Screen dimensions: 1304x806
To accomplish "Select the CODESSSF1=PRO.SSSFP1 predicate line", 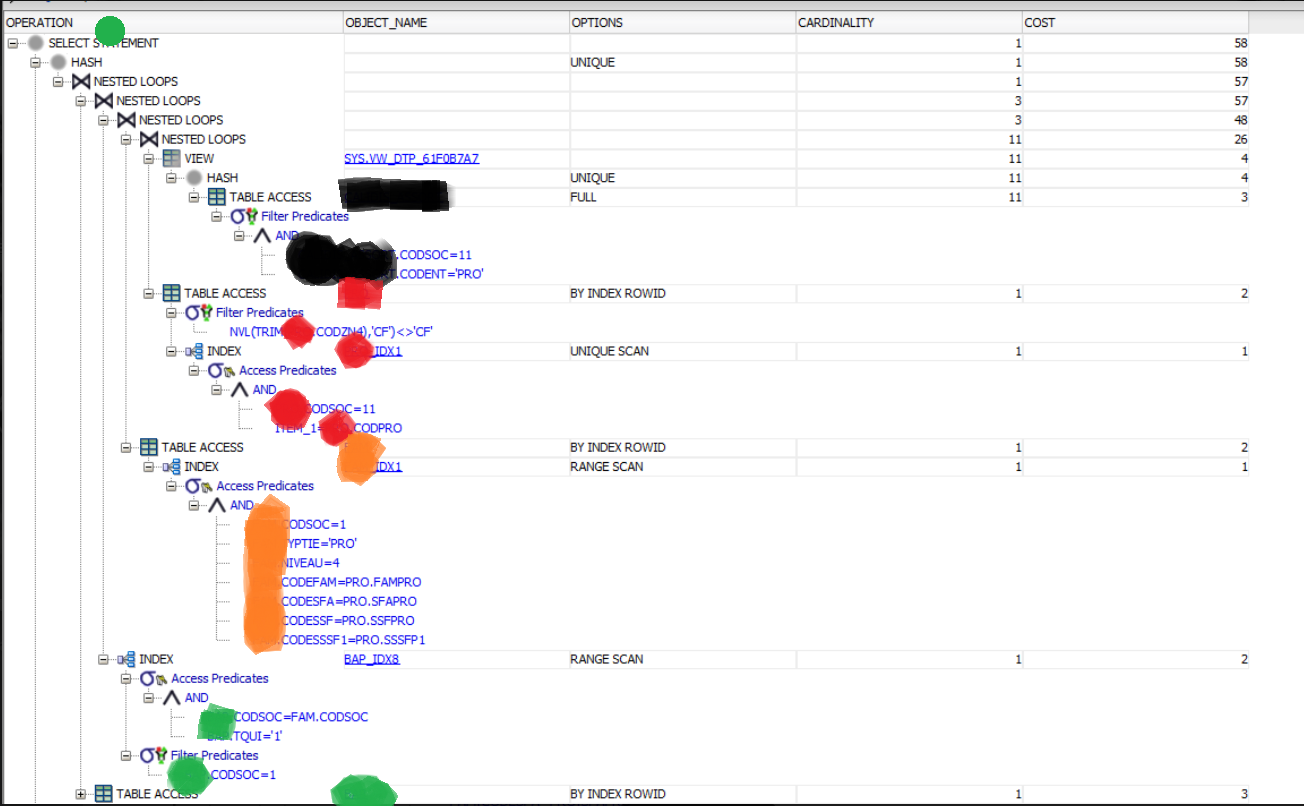I will coord(353,640).
